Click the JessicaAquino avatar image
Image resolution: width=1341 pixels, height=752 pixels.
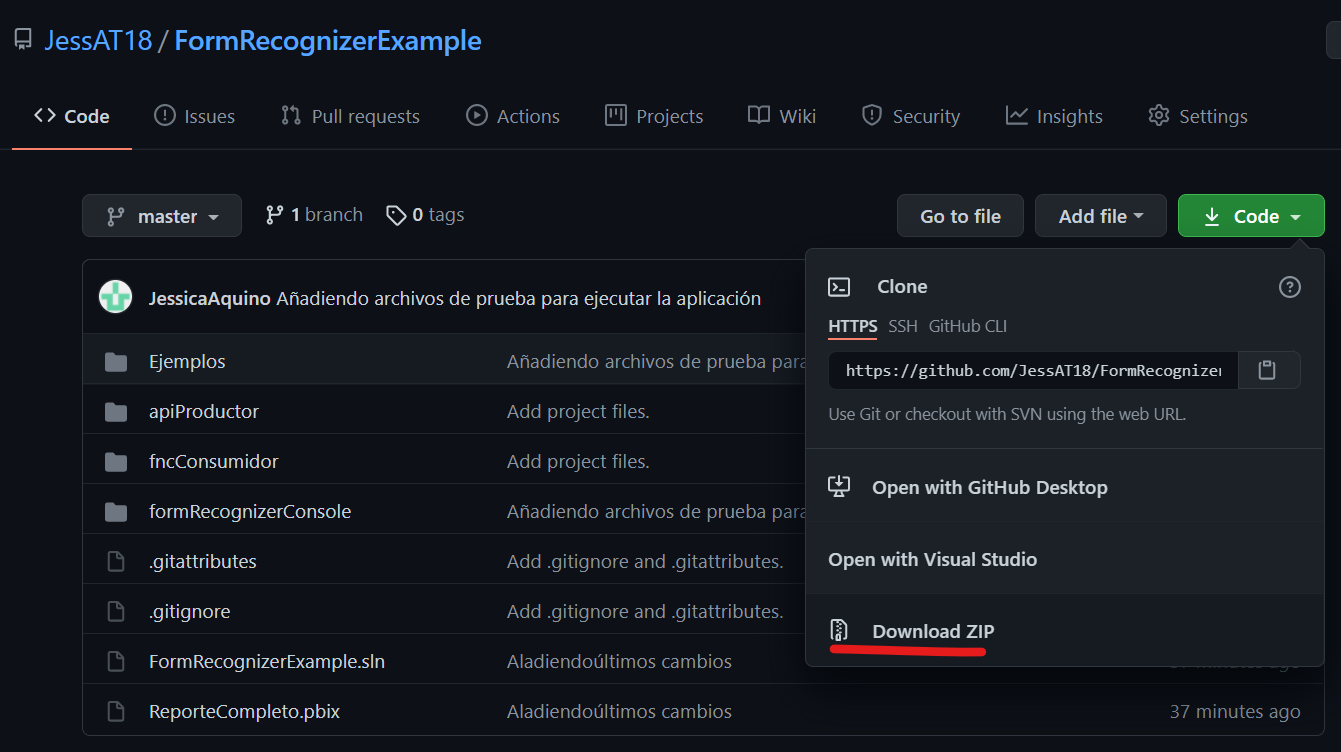(x=116, y=298)
